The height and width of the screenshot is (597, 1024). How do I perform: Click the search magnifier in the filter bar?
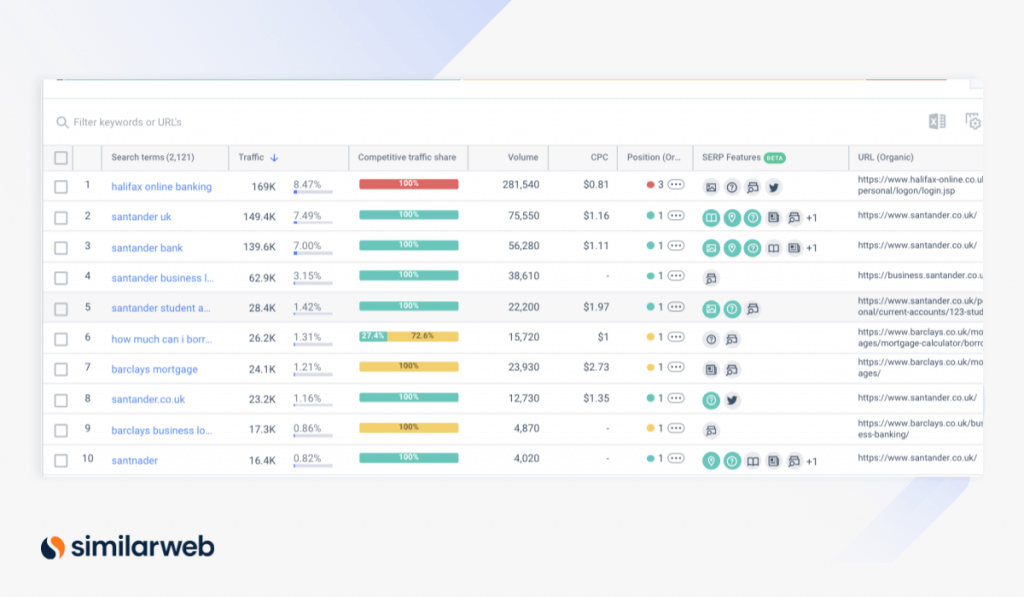tap(64, 121)
